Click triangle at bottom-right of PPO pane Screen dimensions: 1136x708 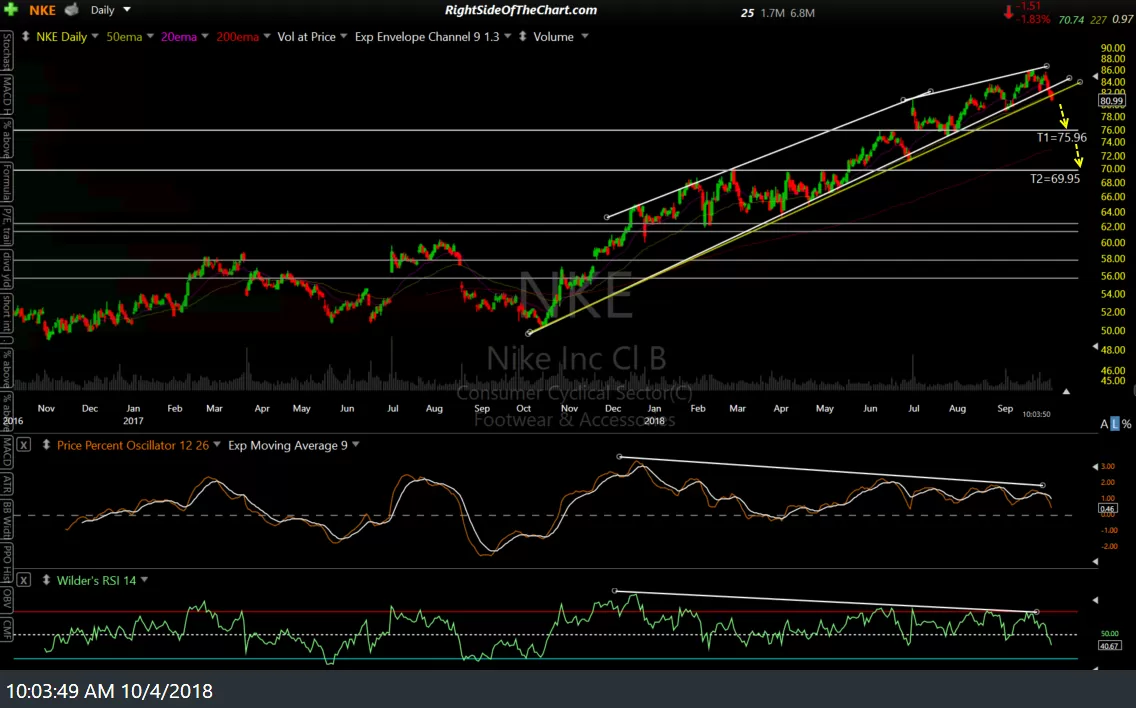(x=1095, y=562)
